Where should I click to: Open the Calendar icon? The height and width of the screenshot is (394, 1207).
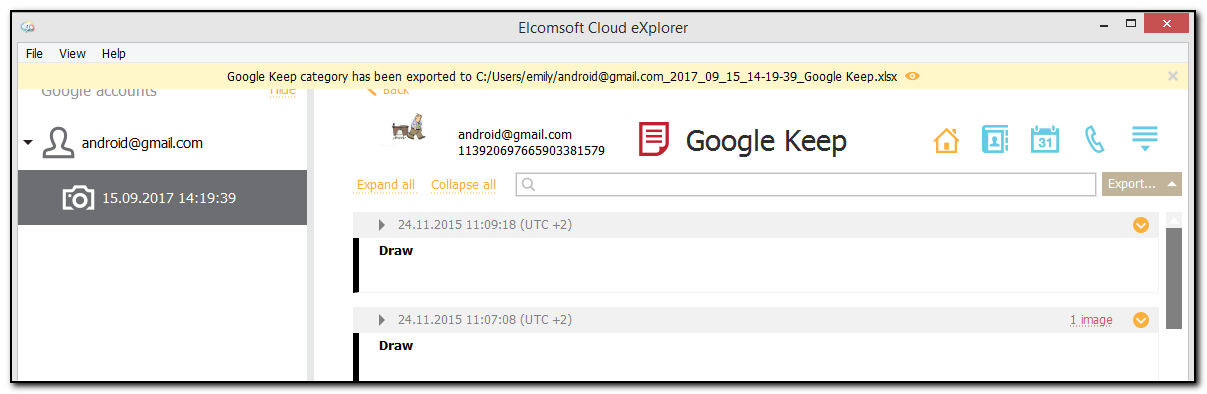pos(1044,140)
